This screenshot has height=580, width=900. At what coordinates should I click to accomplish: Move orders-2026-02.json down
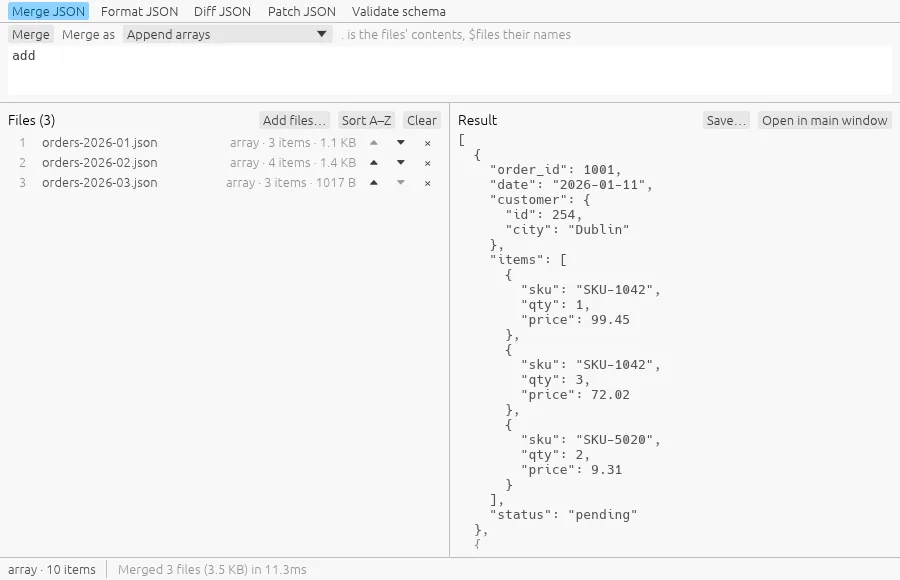pos(401,163)
